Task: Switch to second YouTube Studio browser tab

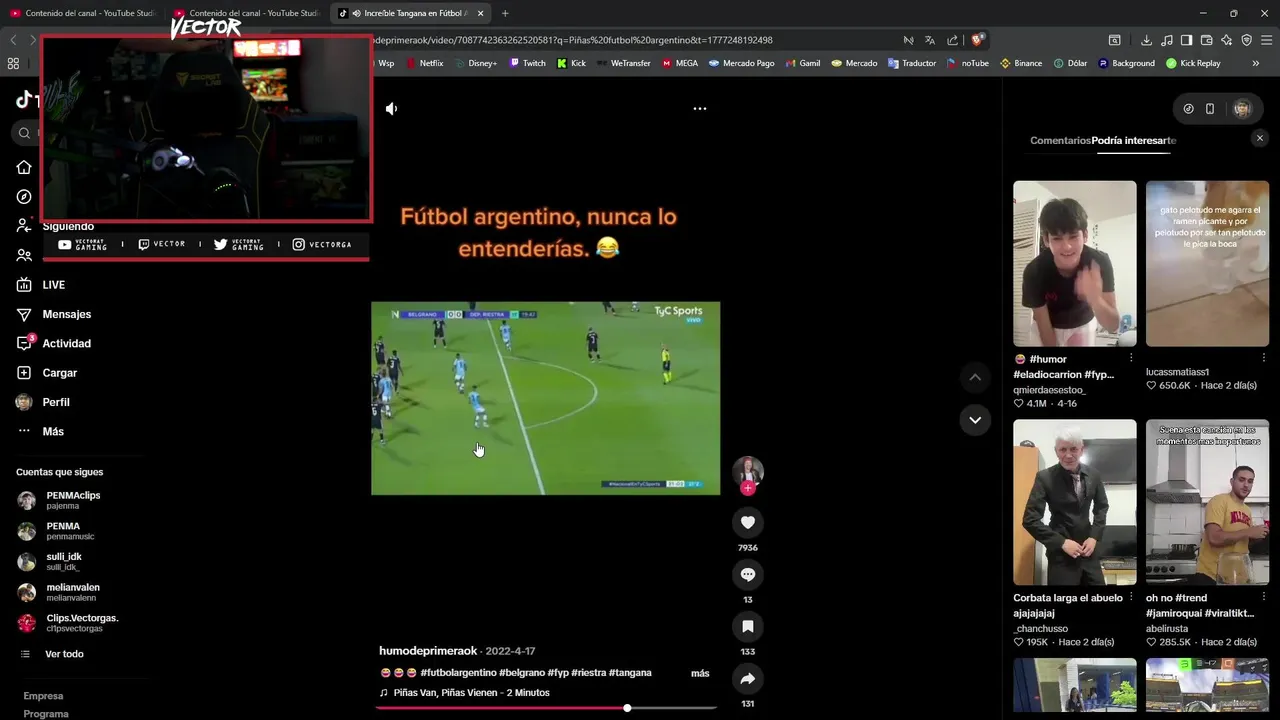Action: pyautogui.click(x=248, y=13)
